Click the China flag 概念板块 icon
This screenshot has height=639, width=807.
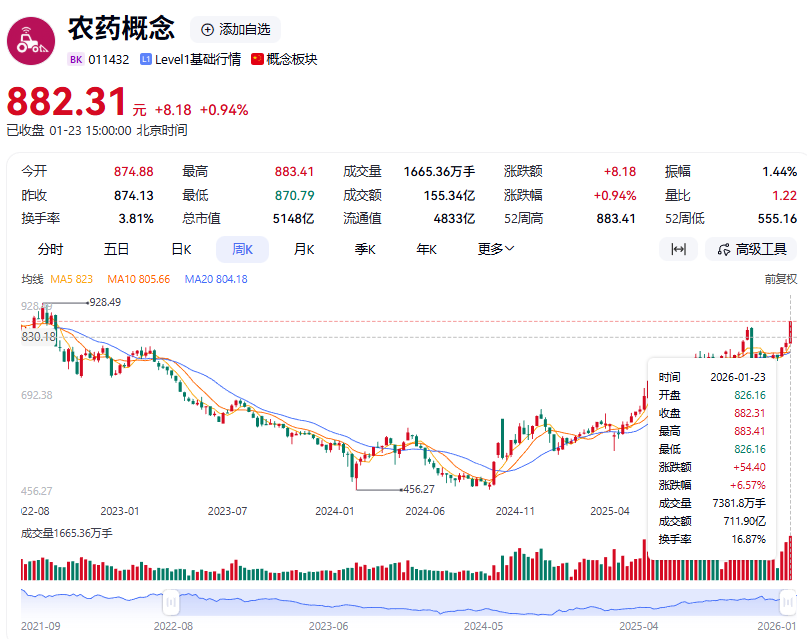pyautogui.click(x=258, y=59)
